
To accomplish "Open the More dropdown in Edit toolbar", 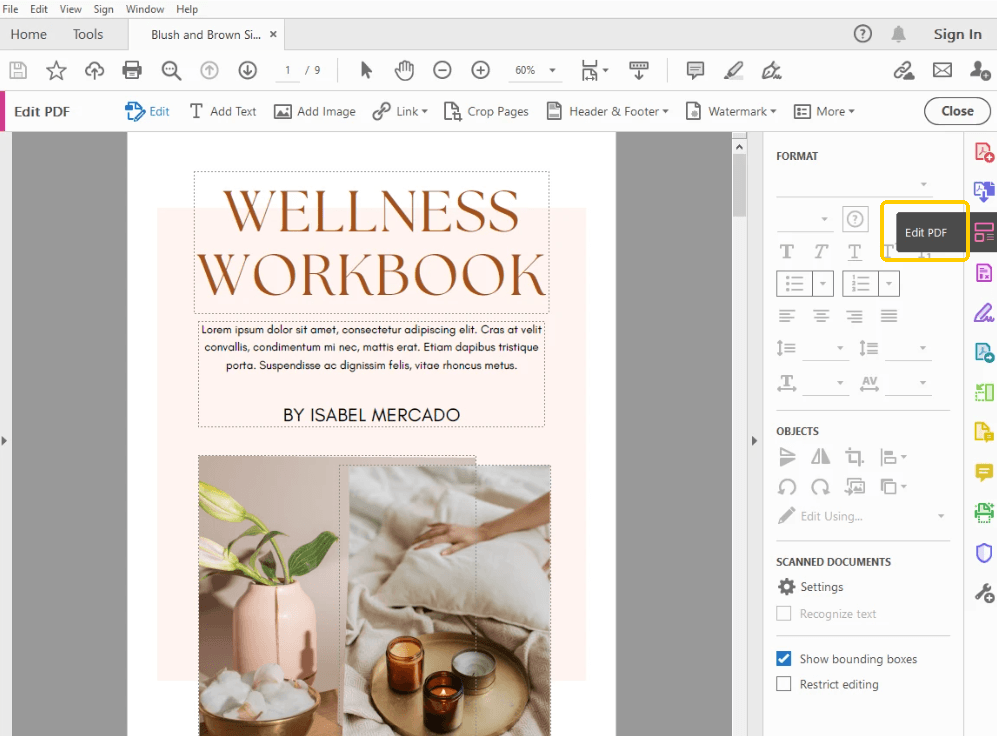I will (825, 111).
